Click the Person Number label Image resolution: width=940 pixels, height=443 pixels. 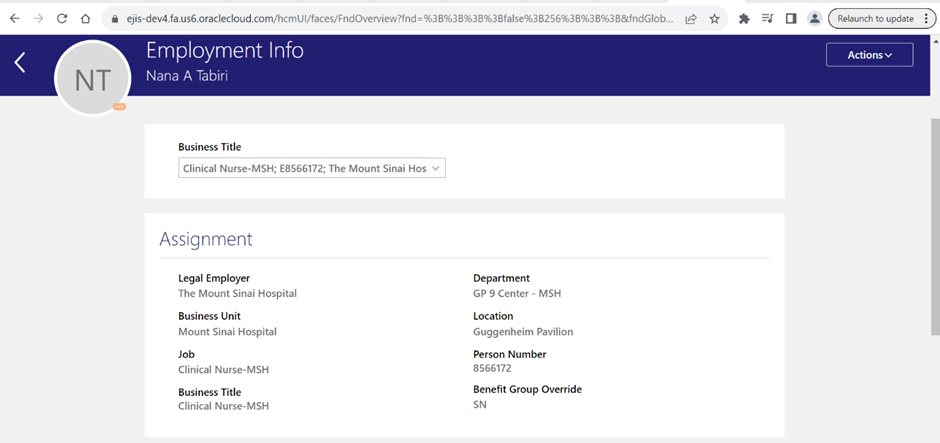[510, 354]
